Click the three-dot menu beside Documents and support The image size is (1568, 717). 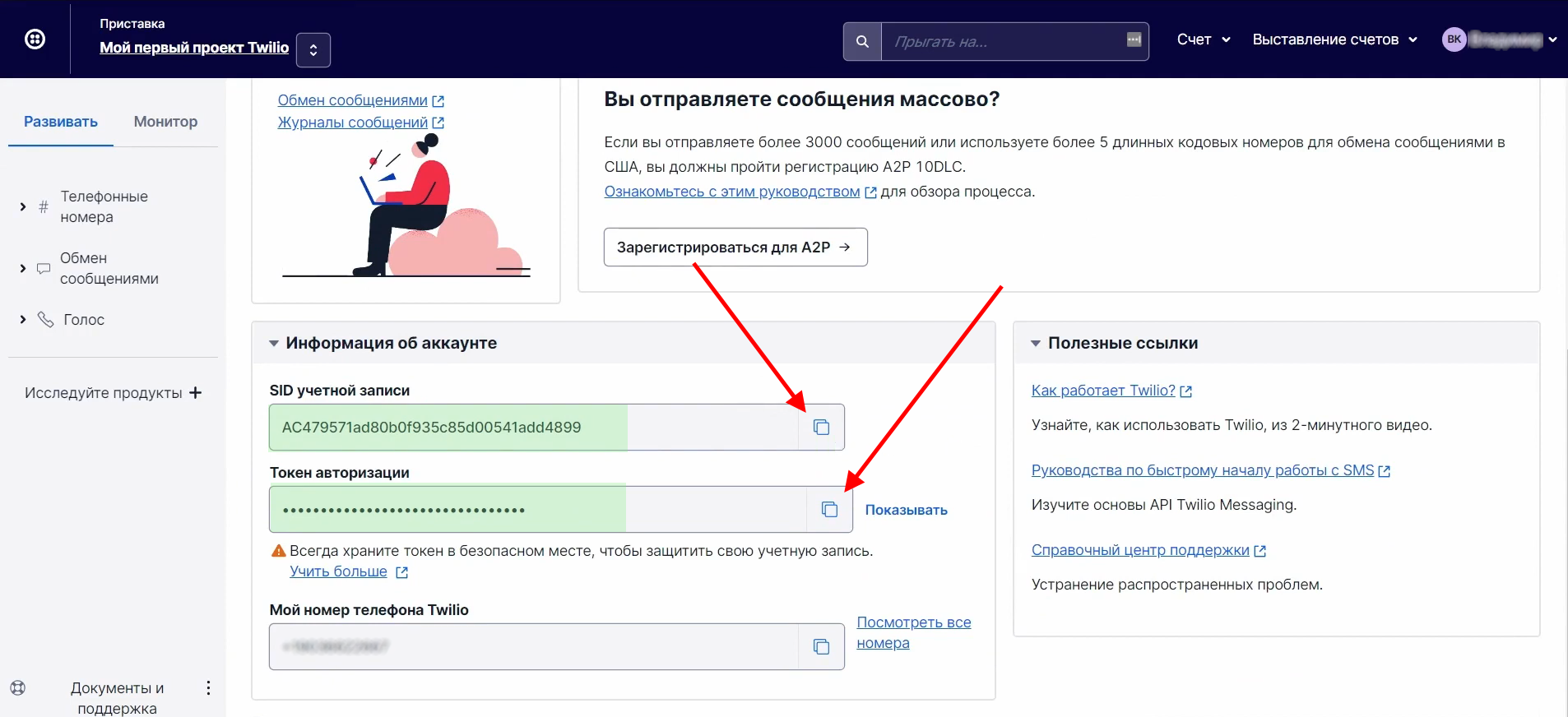(x=208, y=688)
